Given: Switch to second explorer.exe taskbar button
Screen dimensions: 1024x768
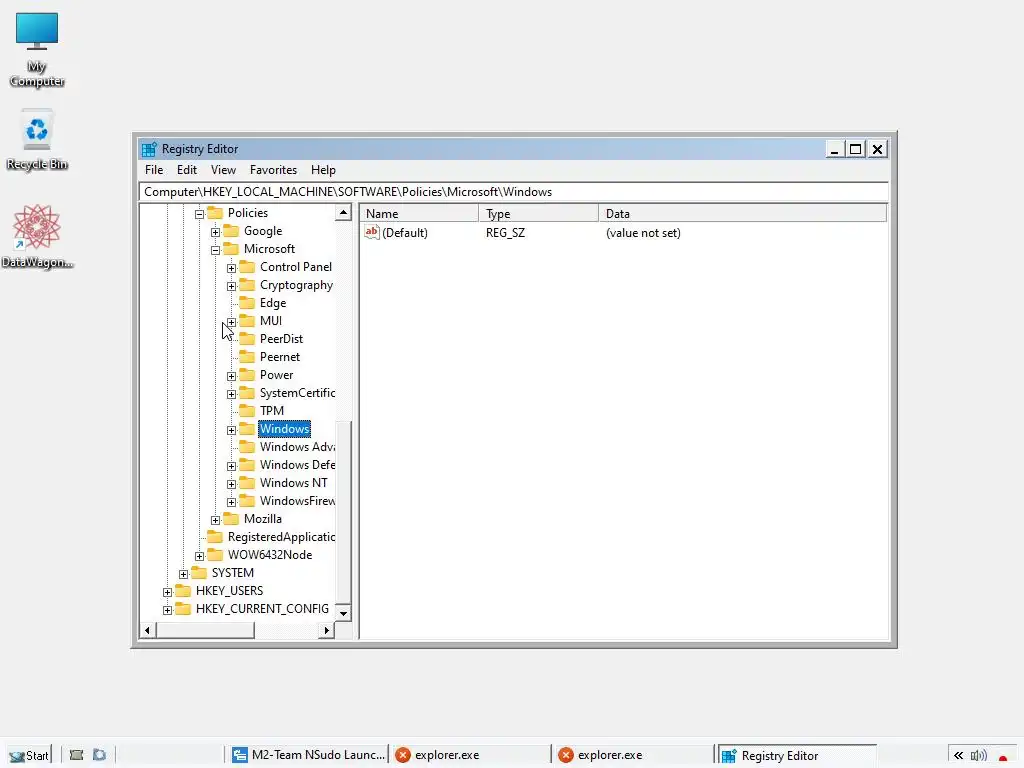Looking at the screenshot, I should click(x=633, y=755).
